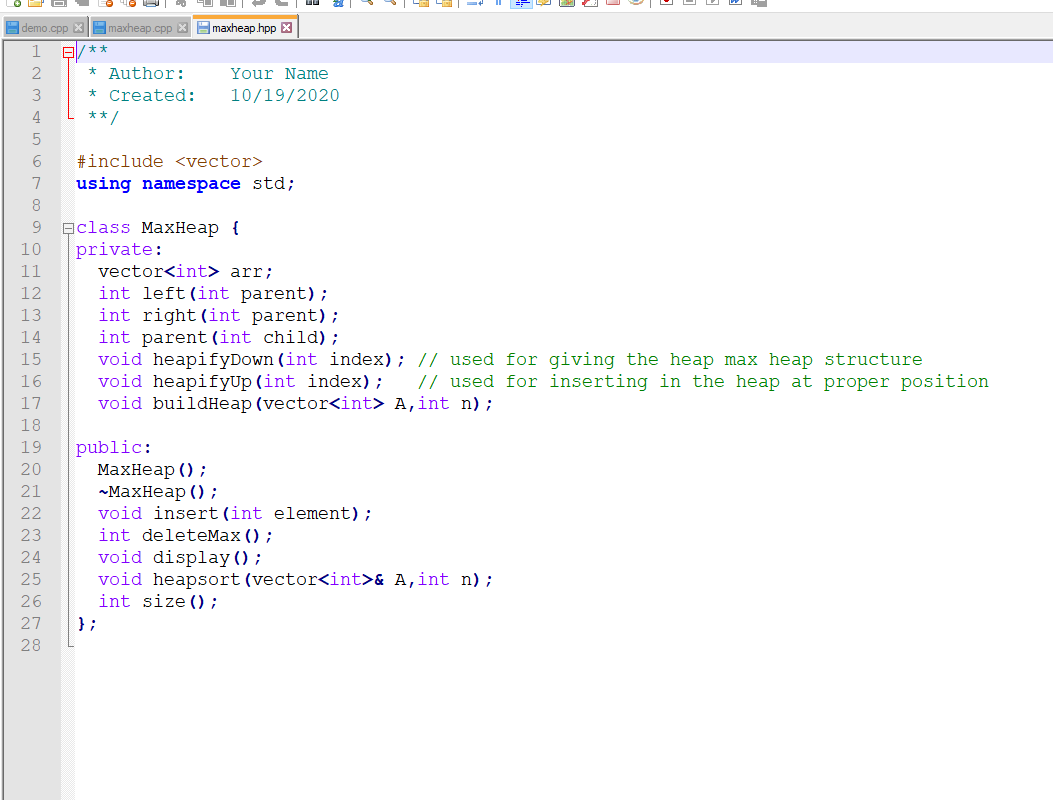This screenshot has height=800, width=1053.
Task: Place cursor on the using namespace std line
Action: coord(185,183)
